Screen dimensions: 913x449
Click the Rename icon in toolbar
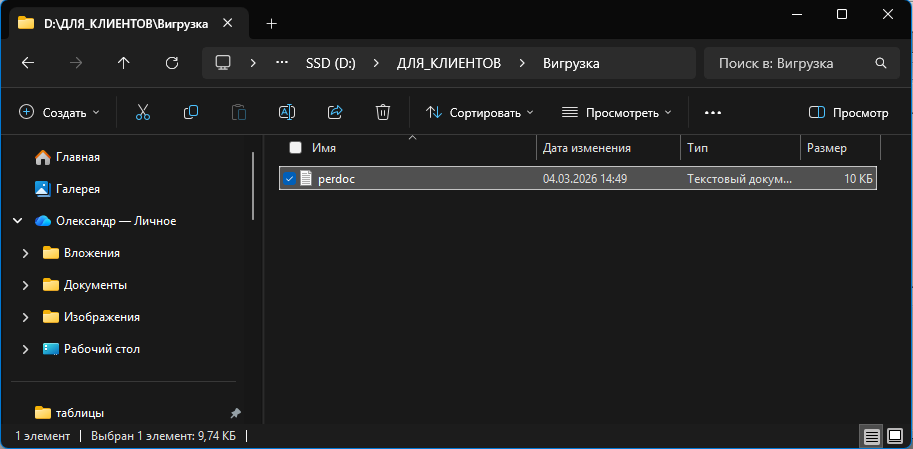(287, 113)
